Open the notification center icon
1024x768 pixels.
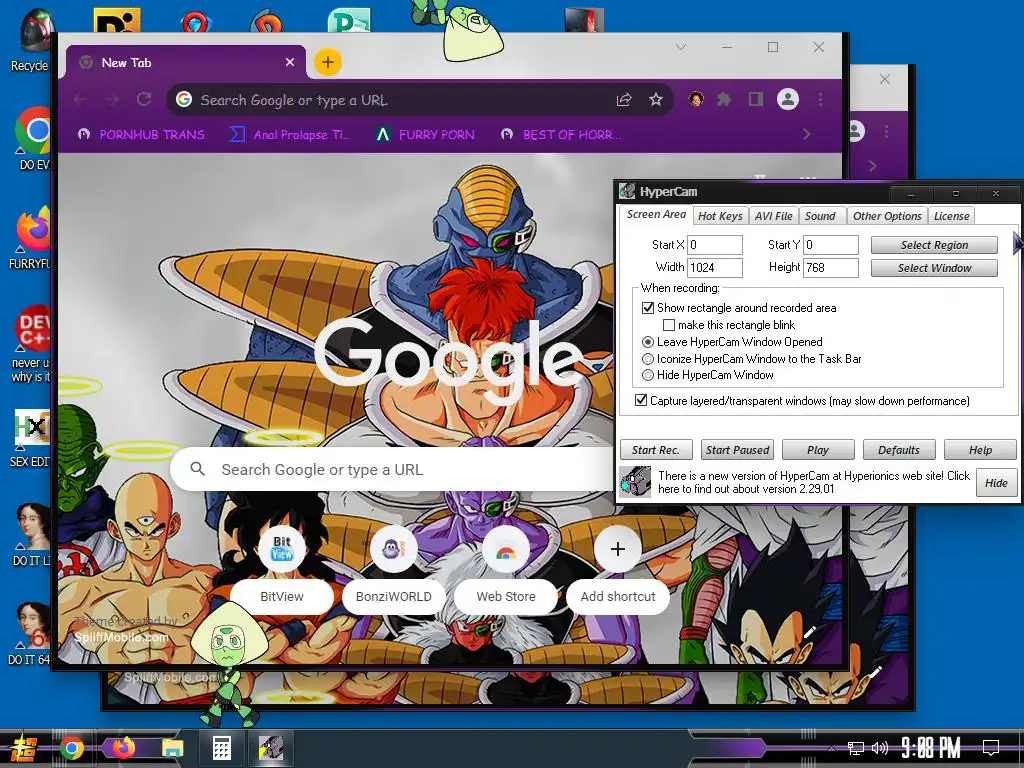tap(991, 747)
